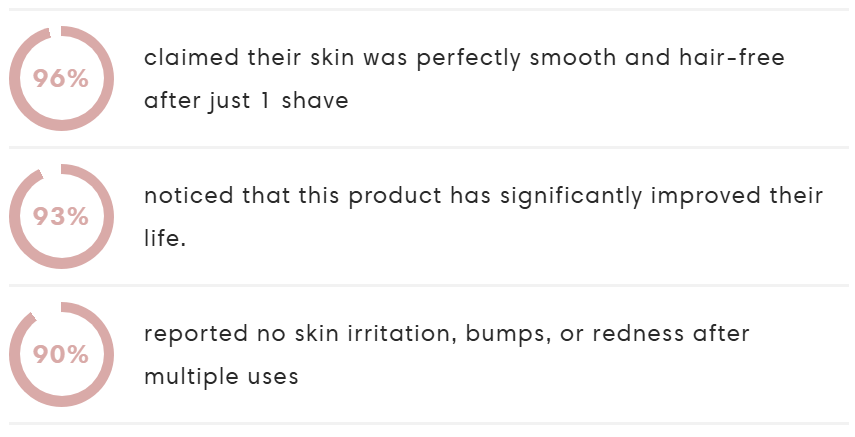Click the 90% circular progress ring
This screenshot has width=855, height=437.
pos(61,355)
